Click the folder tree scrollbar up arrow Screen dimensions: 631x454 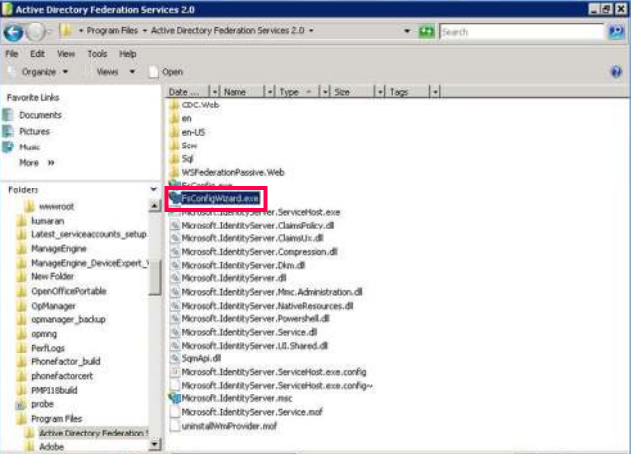(x=155, y=206)
